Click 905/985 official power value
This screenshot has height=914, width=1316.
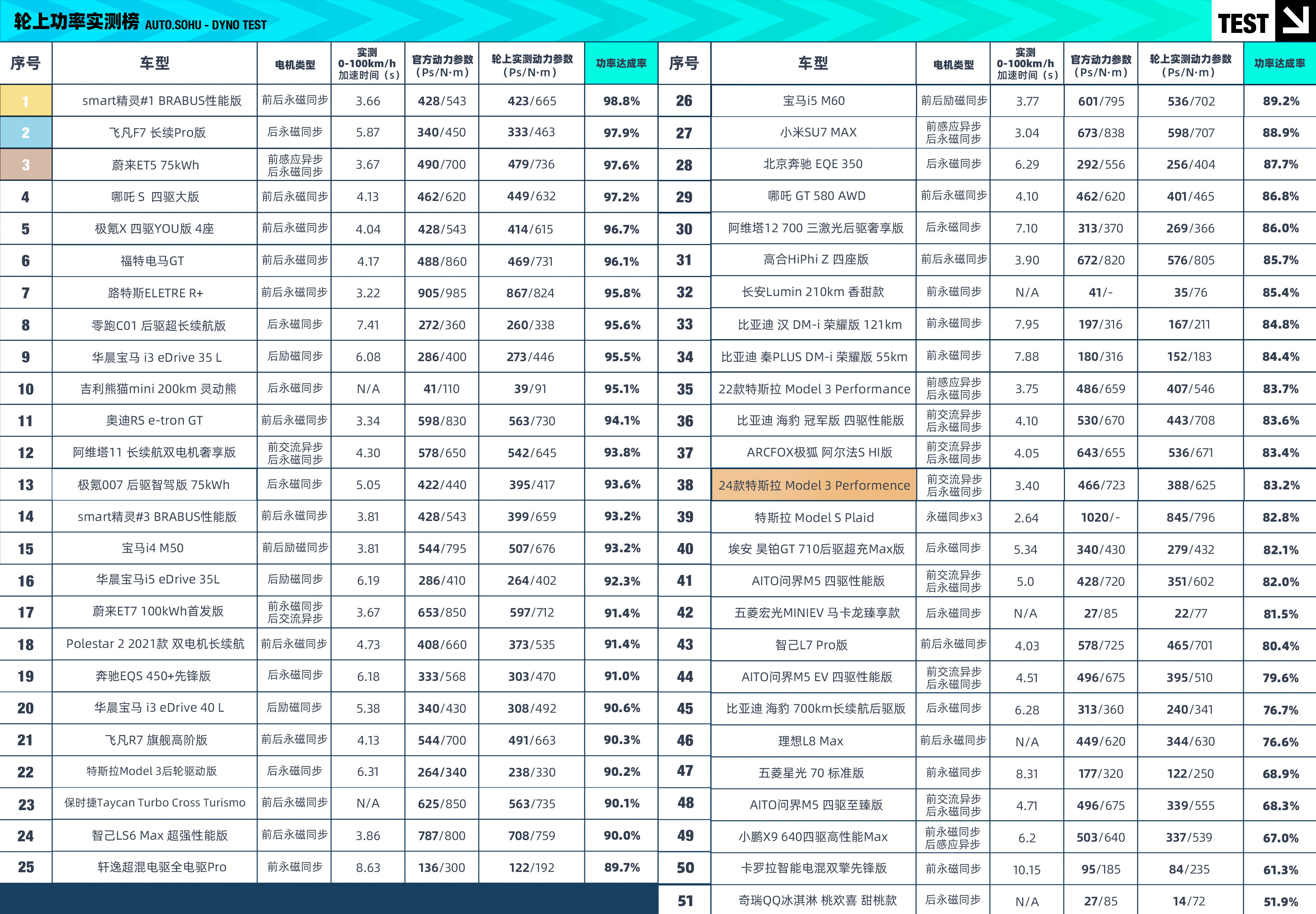[442, 293]
